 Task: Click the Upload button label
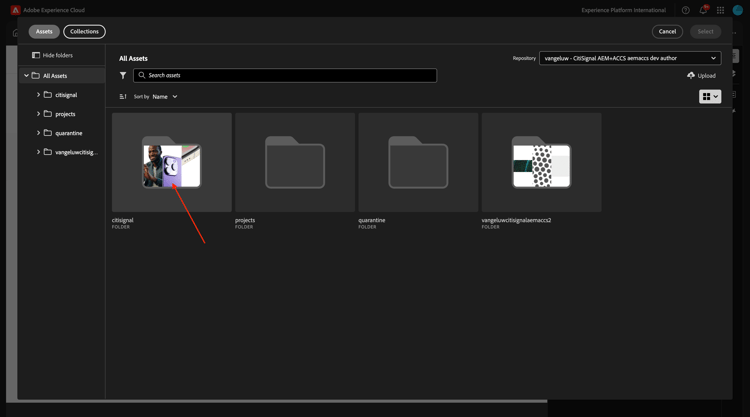tap(706, 76)
